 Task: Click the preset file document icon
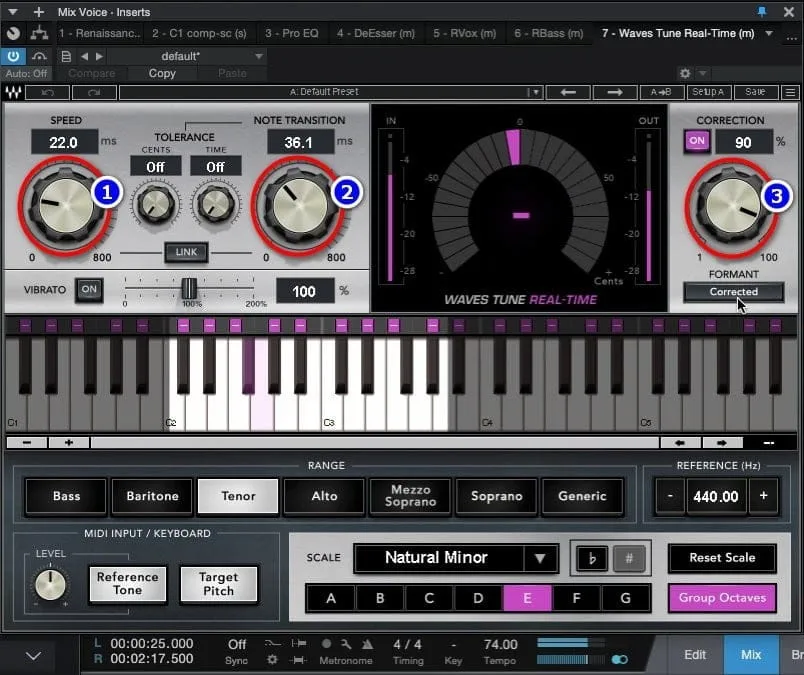66,56
